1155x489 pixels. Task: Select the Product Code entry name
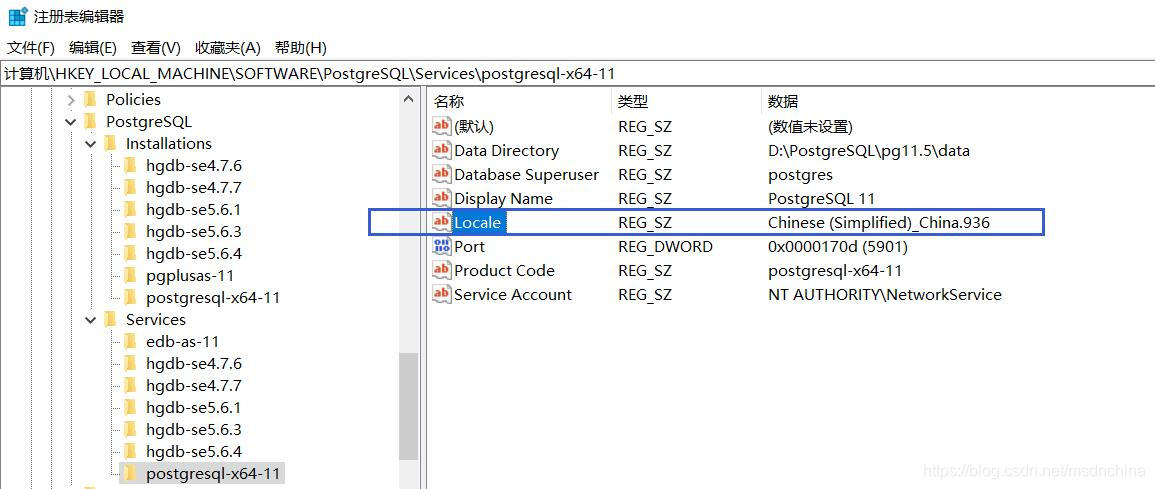point(505,270)
